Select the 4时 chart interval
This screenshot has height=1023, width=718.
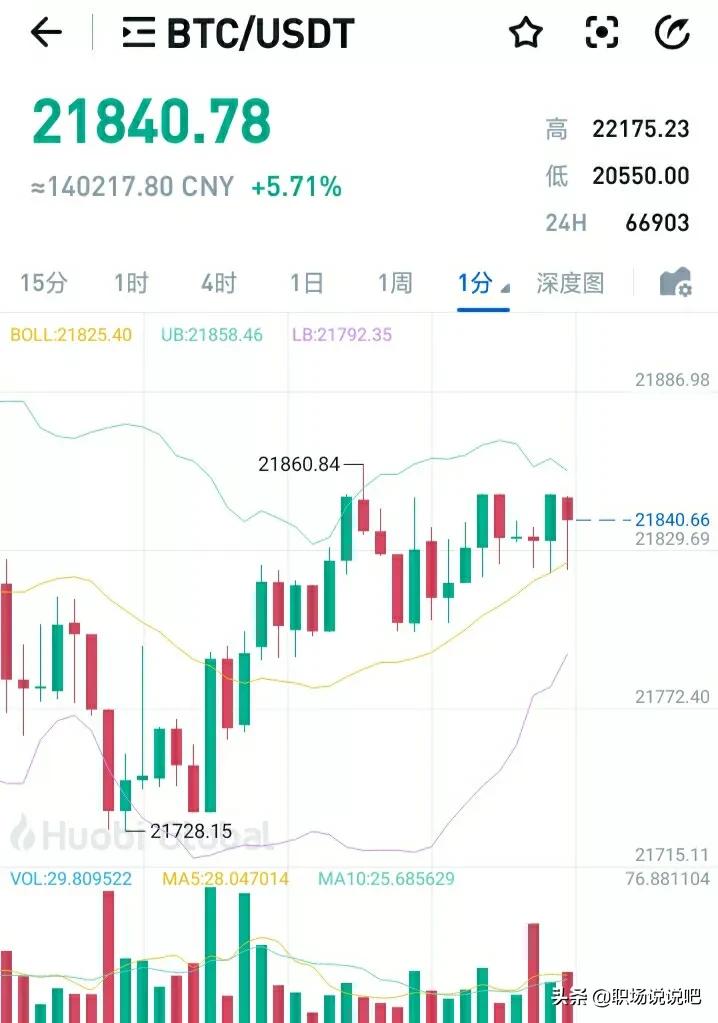(218, 283)
